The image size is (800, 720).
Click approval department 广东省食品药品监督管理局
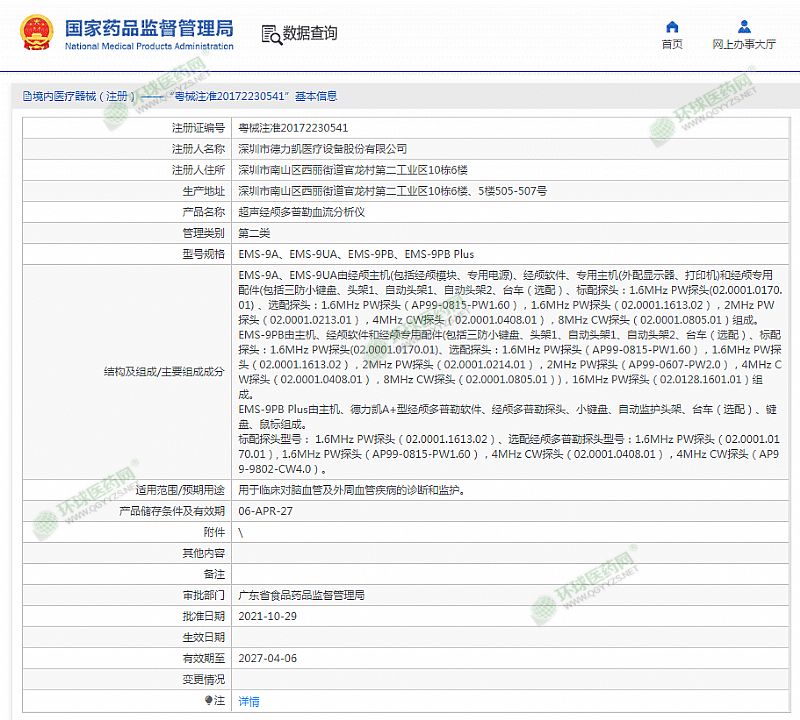301,595
